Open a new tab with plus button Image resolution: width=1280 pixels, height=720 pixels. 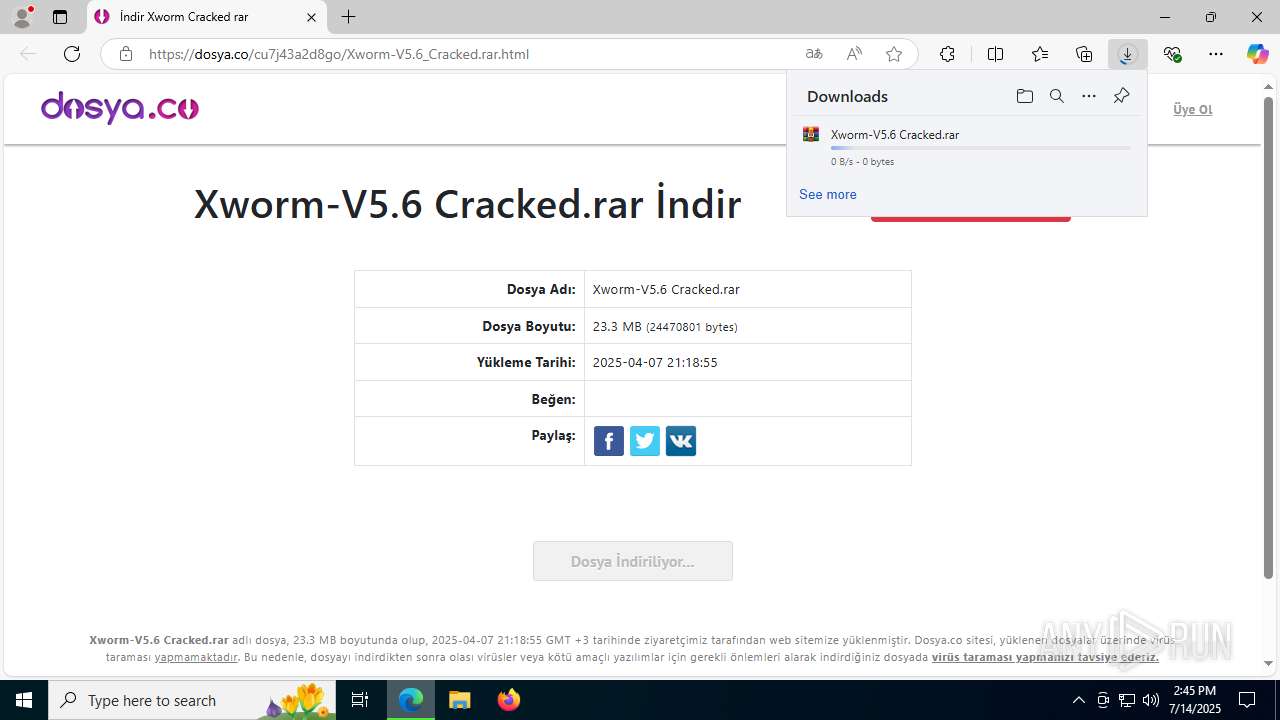click(348, 17)
